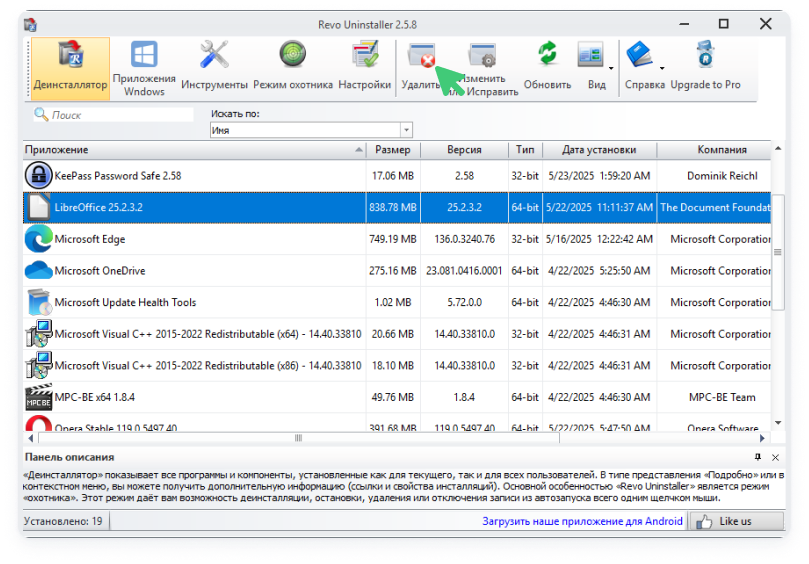809x564 pixels.
Task: Click the 136.0.3240.76 version cell
Action: (464, 239)
